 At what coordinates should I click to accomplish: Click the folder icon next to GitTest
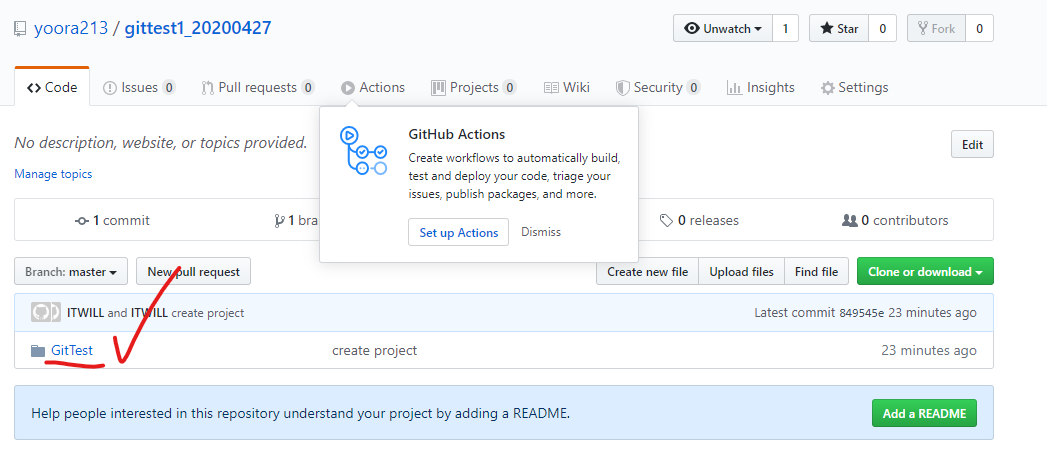point(38,351)
